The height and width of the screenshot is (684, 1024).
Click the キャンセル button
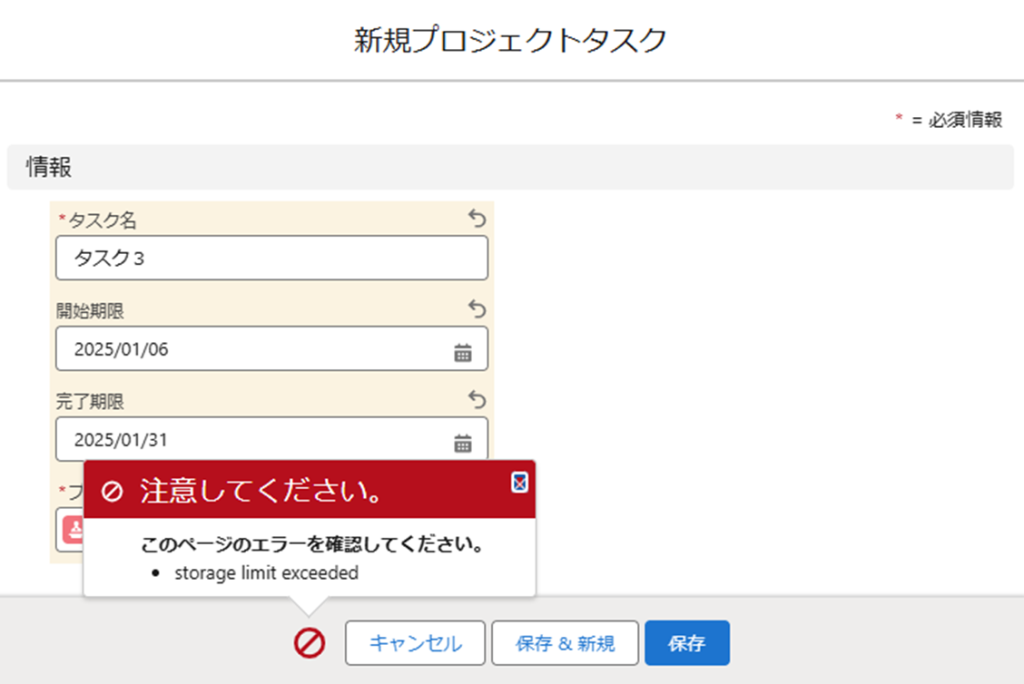pyautogui.click(x=415, y=643)
